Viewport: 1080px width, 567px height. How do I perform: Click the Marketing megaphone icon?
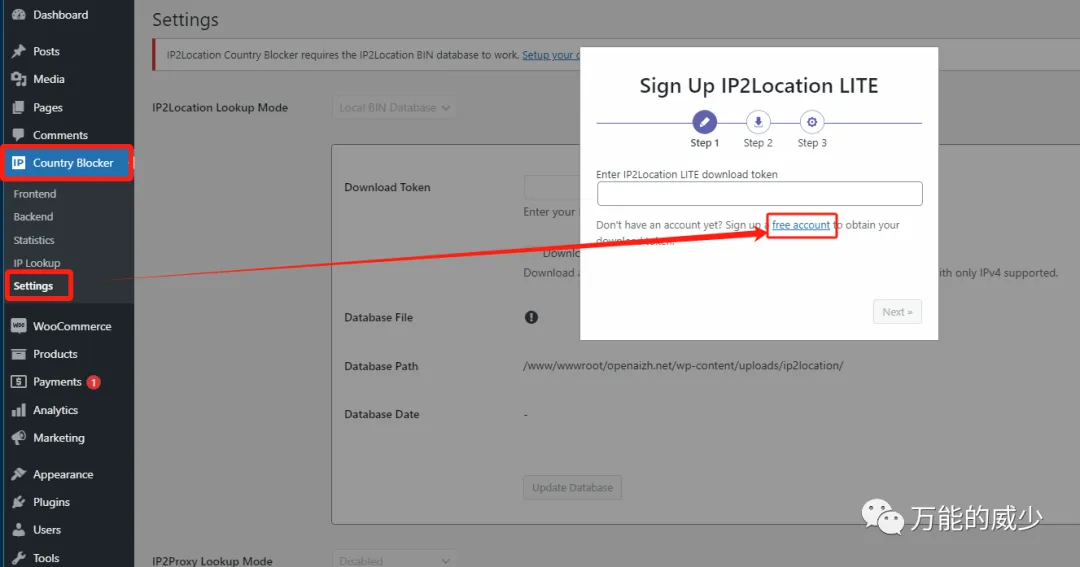tap(19, 437)
